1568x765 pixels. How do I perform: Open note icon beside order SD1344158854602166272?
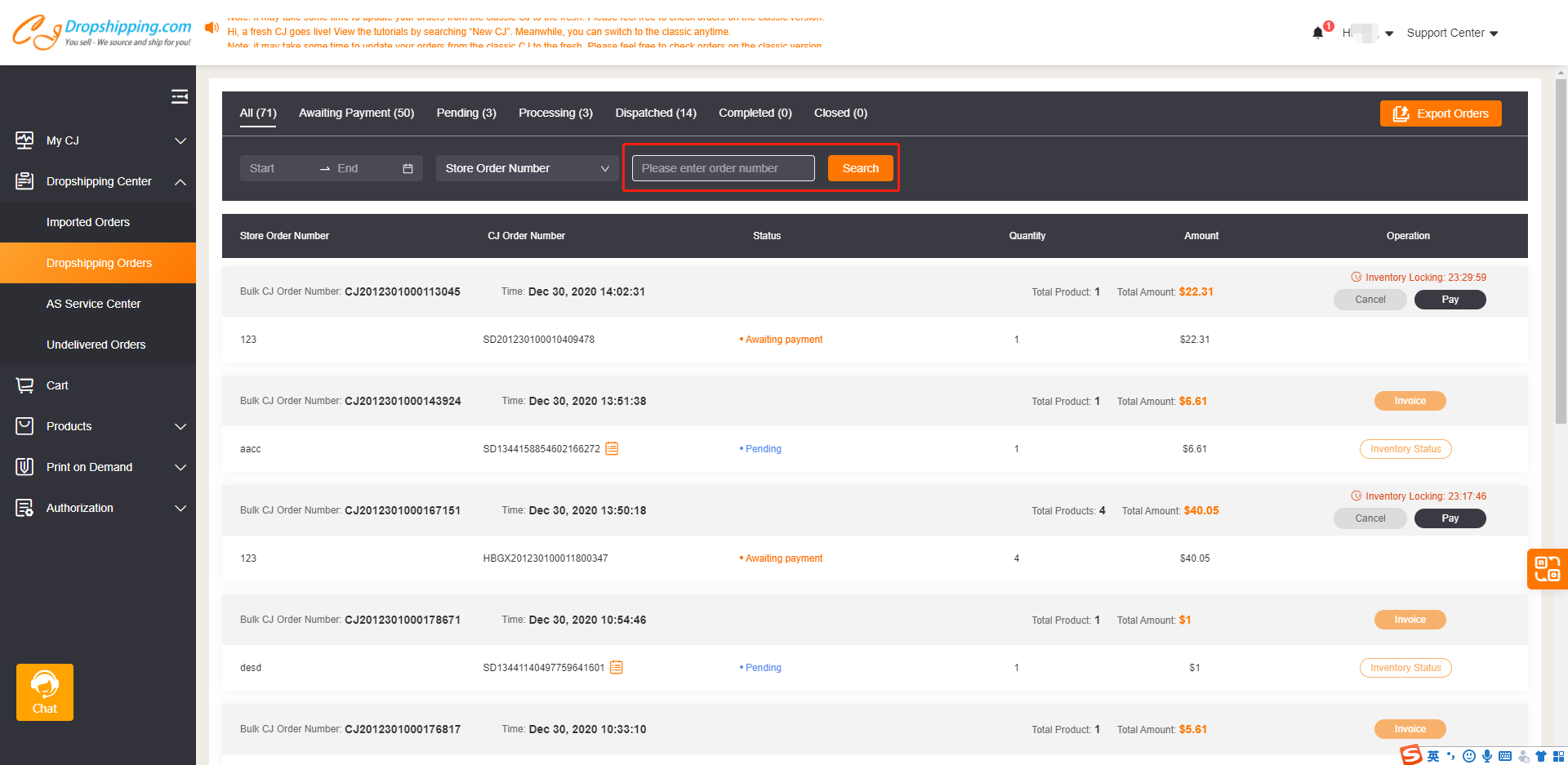pos(612,448)
